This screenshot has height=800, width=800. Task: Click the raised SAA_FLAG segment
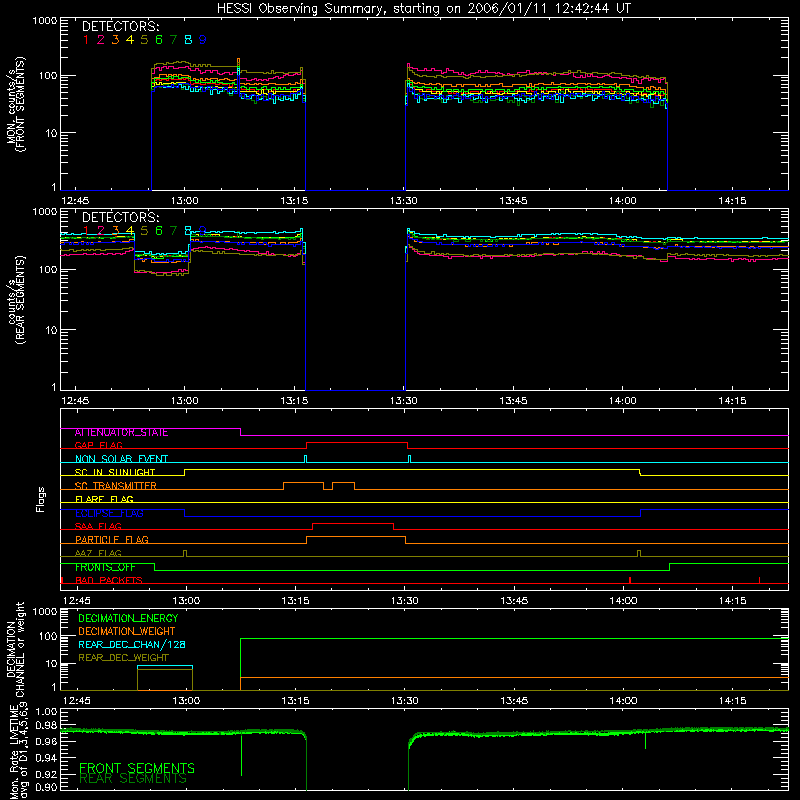point(353,523)
